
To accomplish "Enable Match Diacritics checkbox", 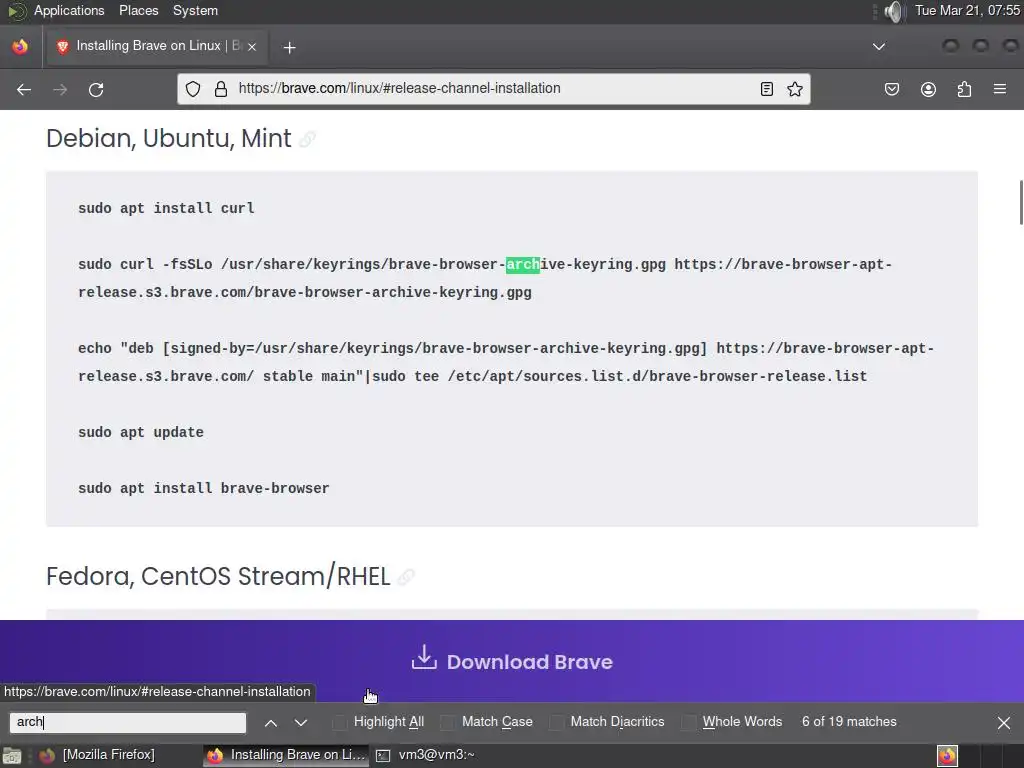I will click(556, 722).
